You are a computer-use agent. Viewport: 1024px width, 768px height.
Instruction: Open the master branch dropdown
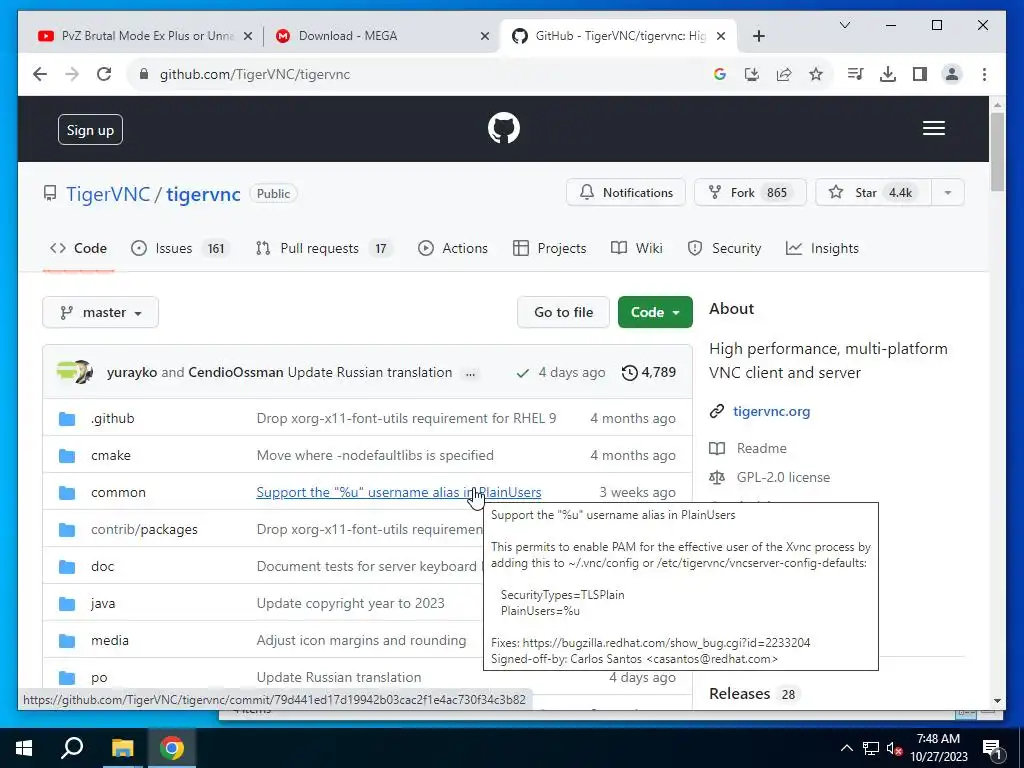point(101,312)
